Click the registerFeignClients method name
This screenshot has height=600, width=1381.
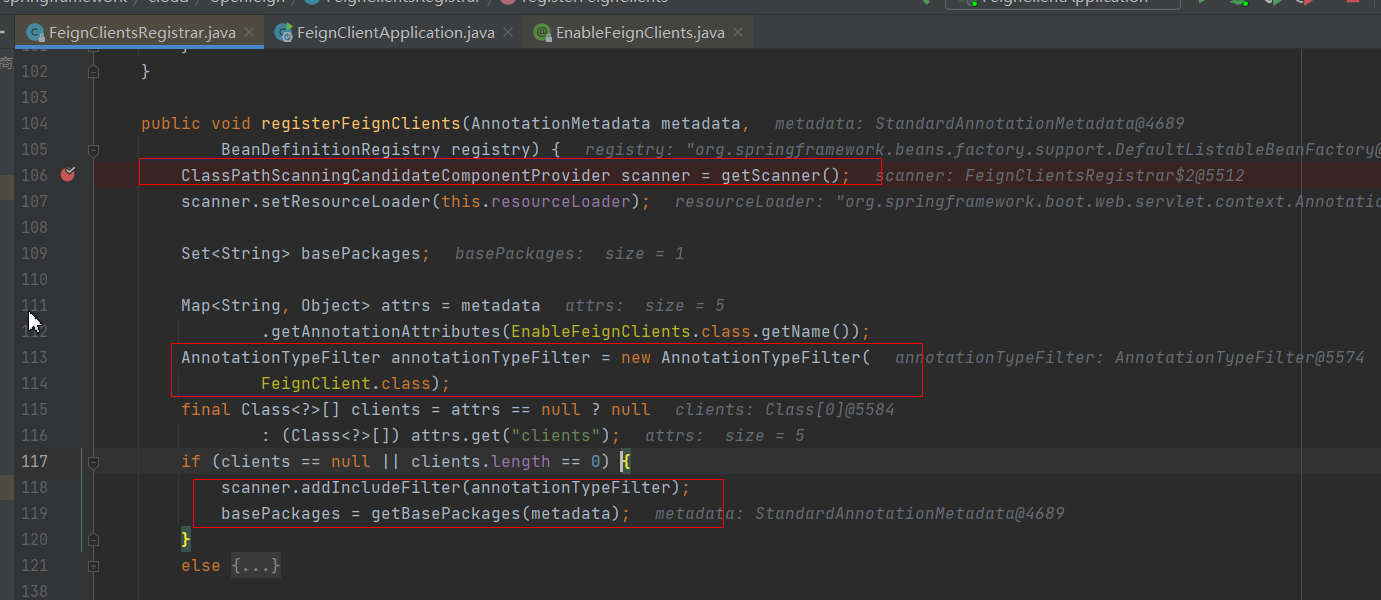click(x=360, y=124)
